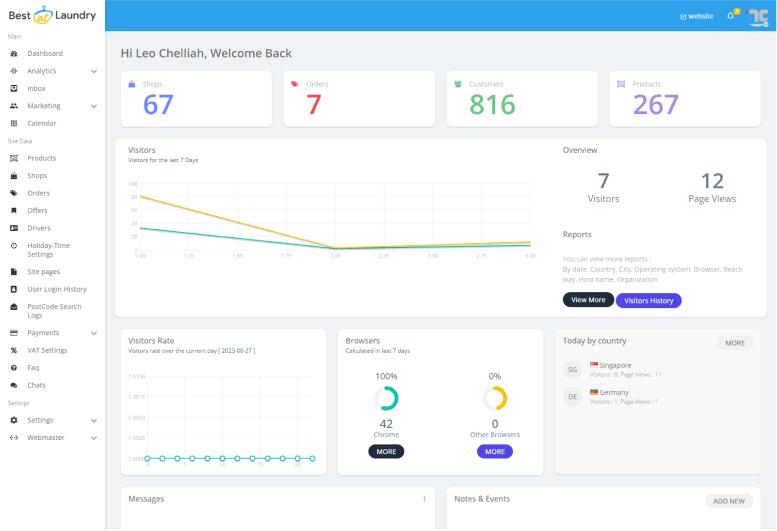Click the Chrome browser usage donut chart
Image resolution: width=777 pixels, height=531 pixels.
[386, 399]
